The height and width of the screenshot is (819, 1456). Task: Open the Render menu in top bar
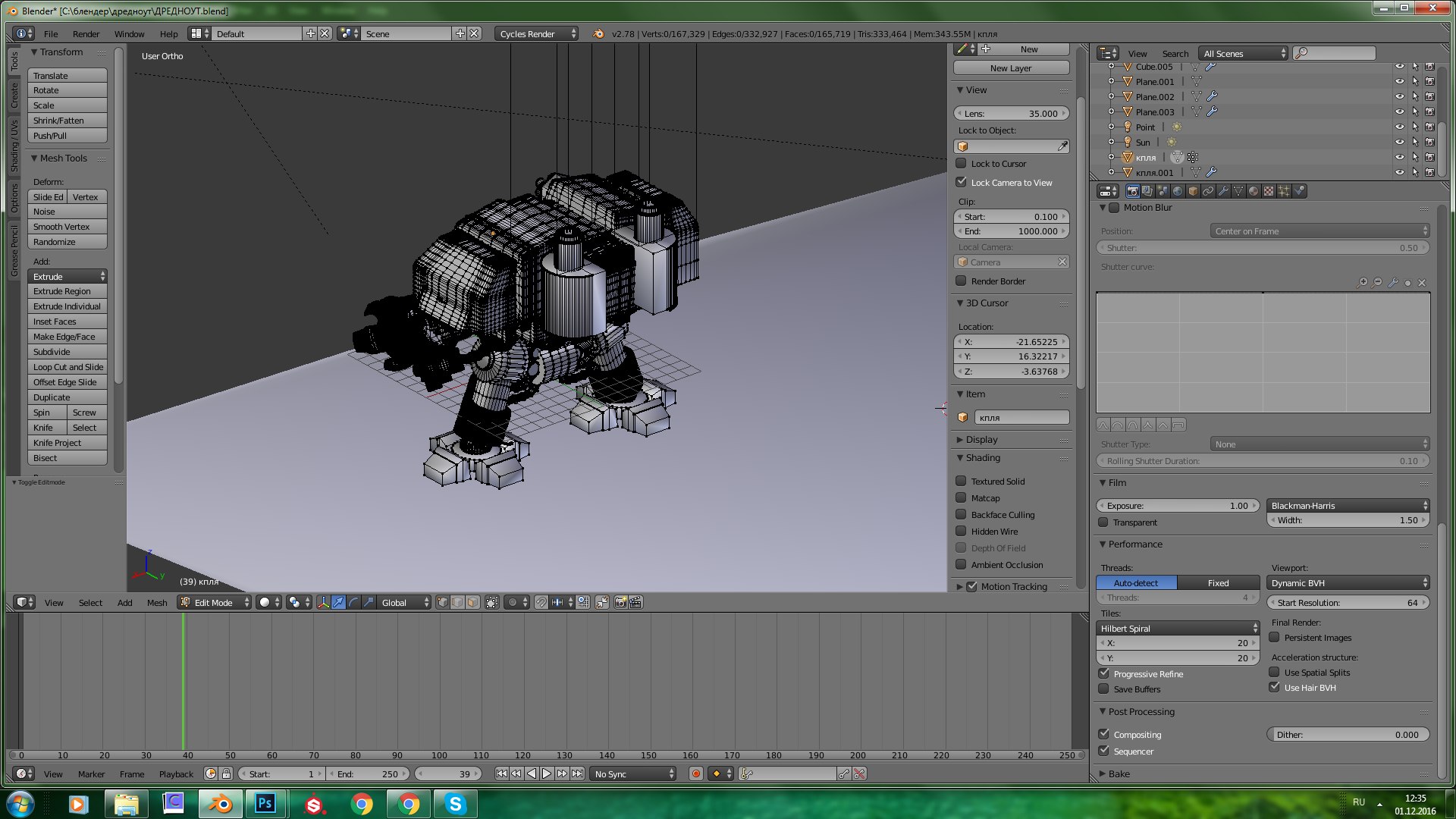(x=86, y=33)
